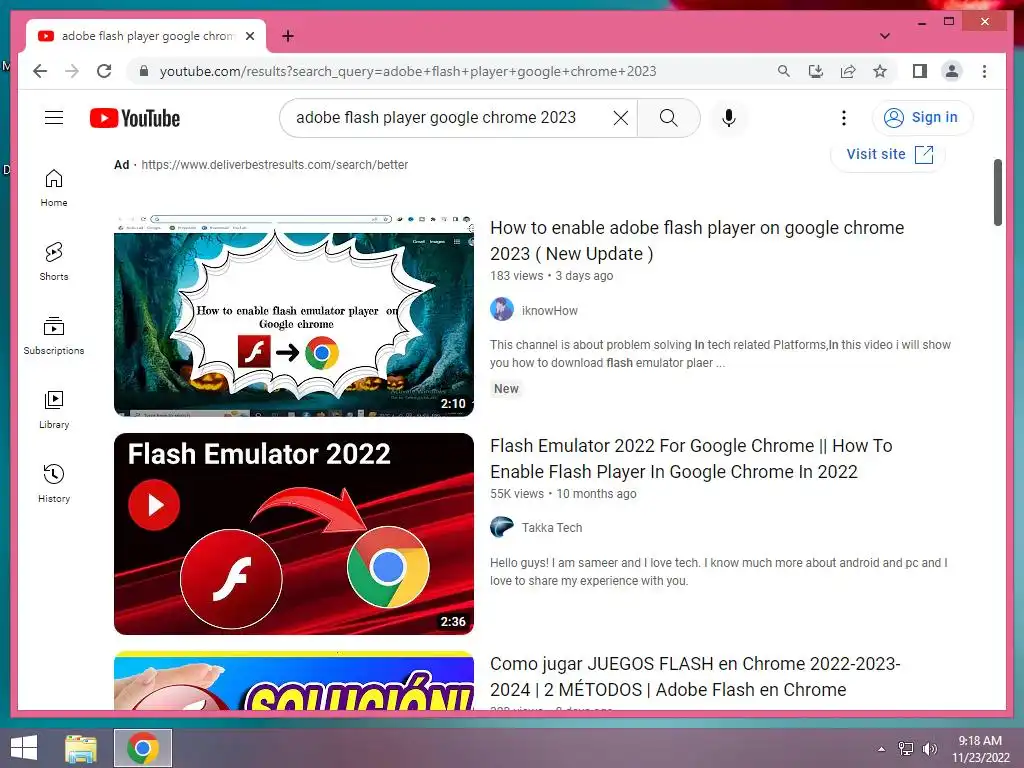Click '183 views • 3 days ago' text
The image size is (1024, 768).
click(x=551, y=276)
